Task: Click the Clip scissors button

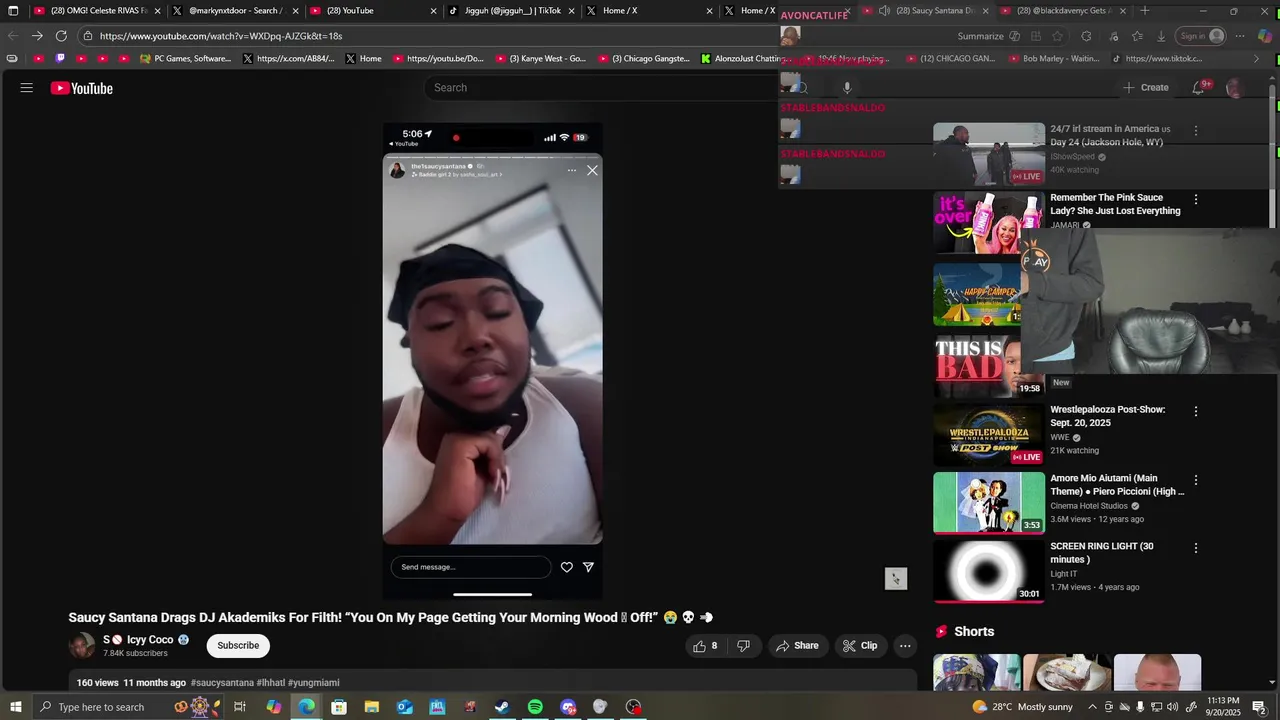Action: pos(860,646)
